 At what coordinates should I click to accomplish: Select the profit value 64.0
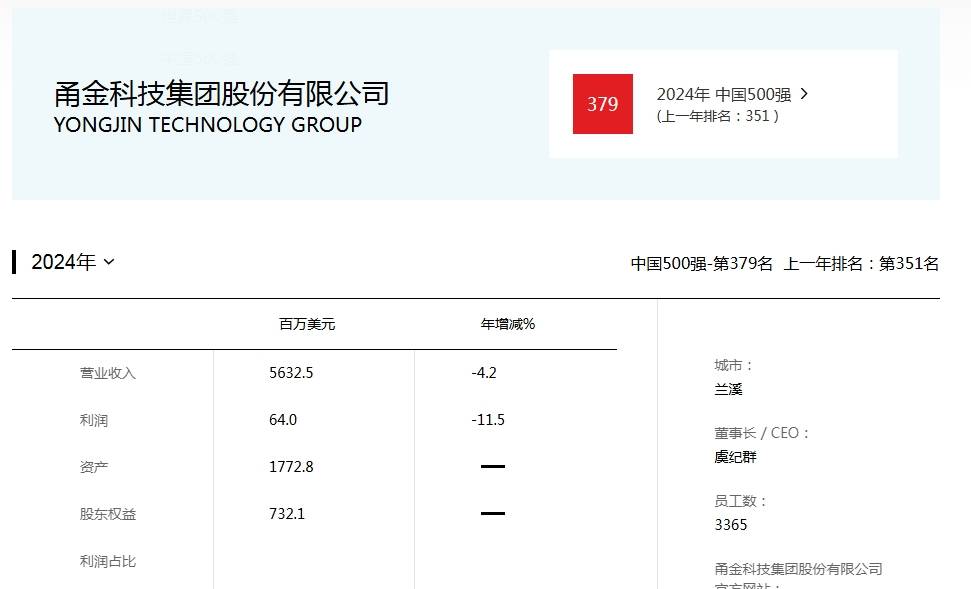click(x=283, y=420)
